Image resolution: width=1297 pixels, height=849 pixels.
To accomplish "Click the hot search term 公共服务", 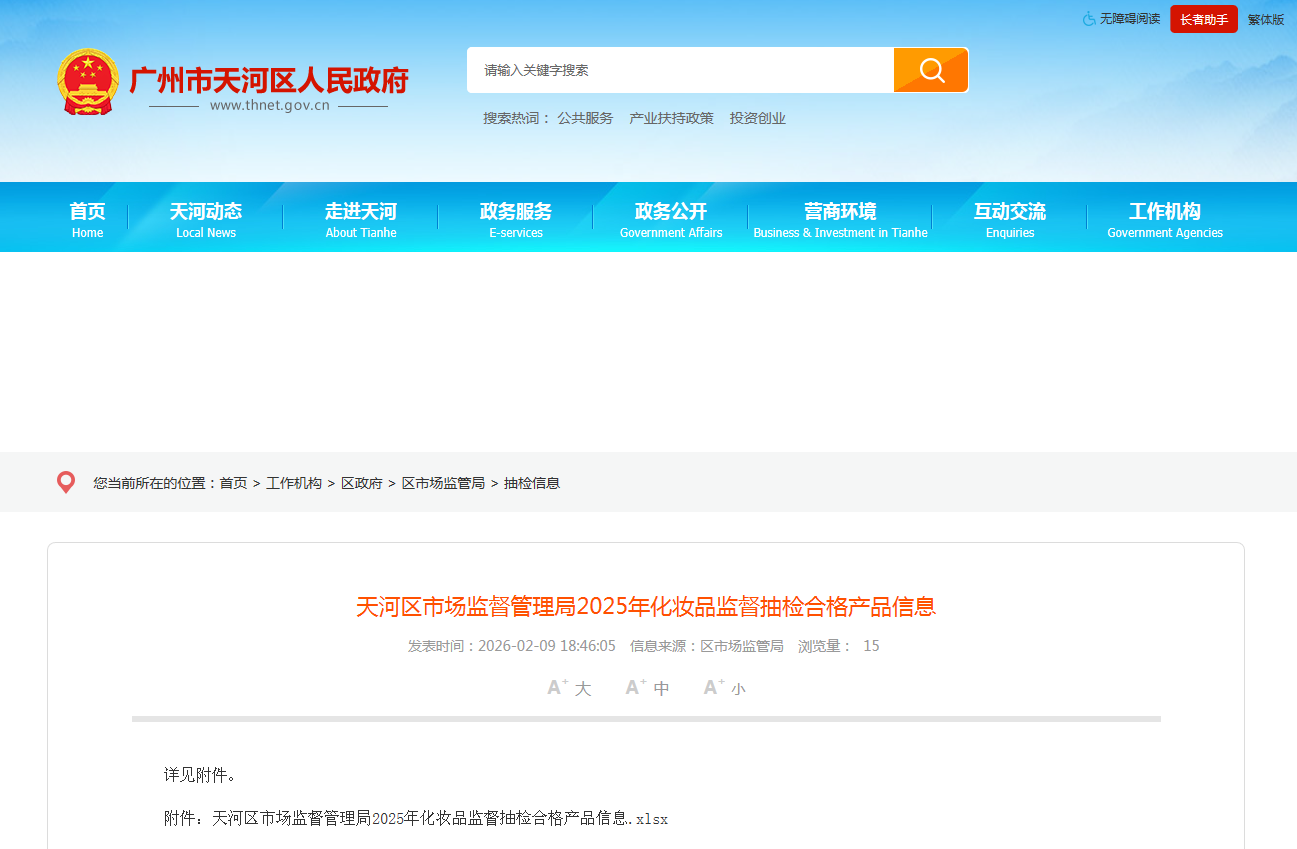I will coord(585,118).
